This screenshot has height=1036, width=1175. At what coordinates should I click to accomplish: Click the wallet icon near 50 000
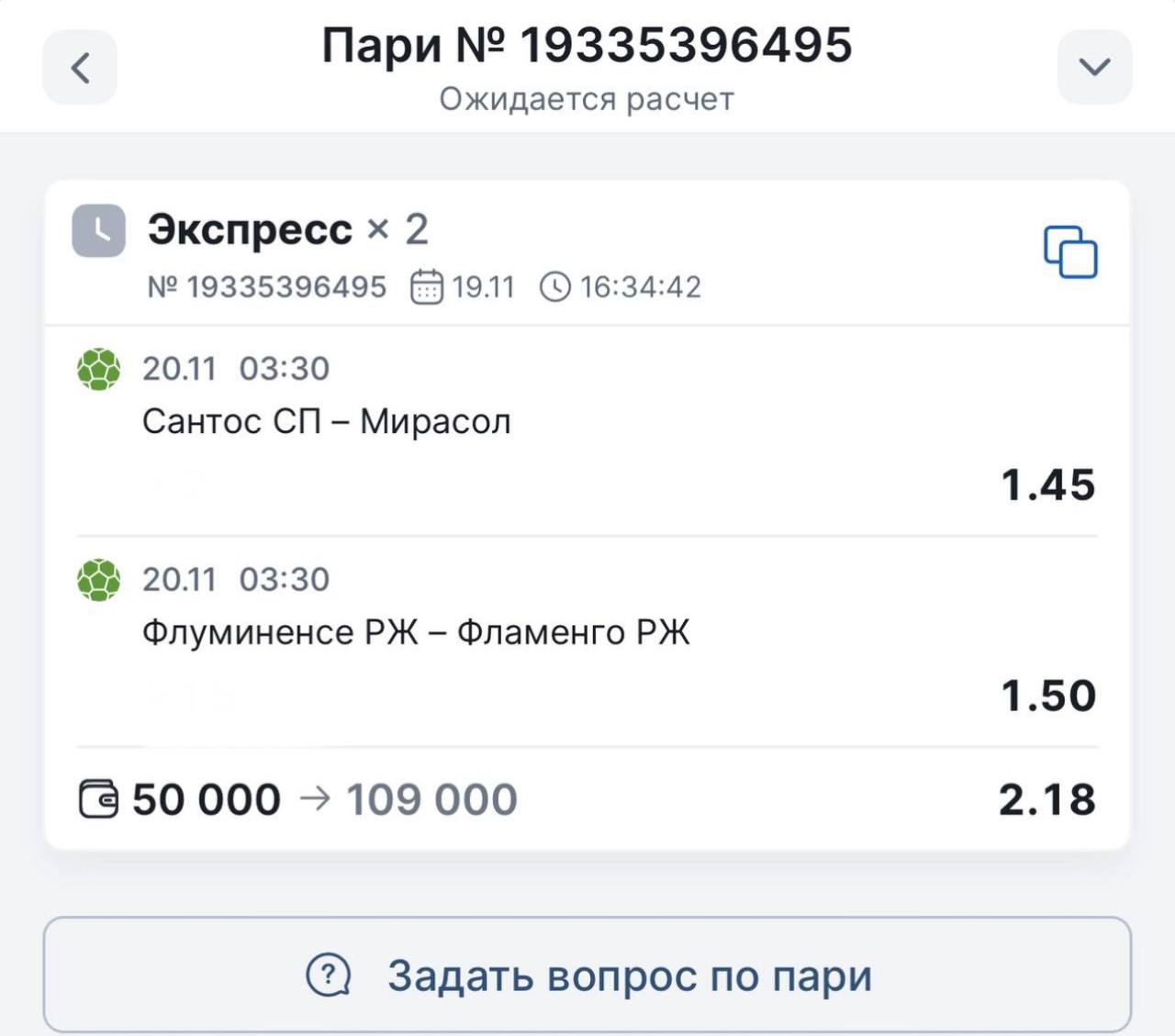(98, 799)
